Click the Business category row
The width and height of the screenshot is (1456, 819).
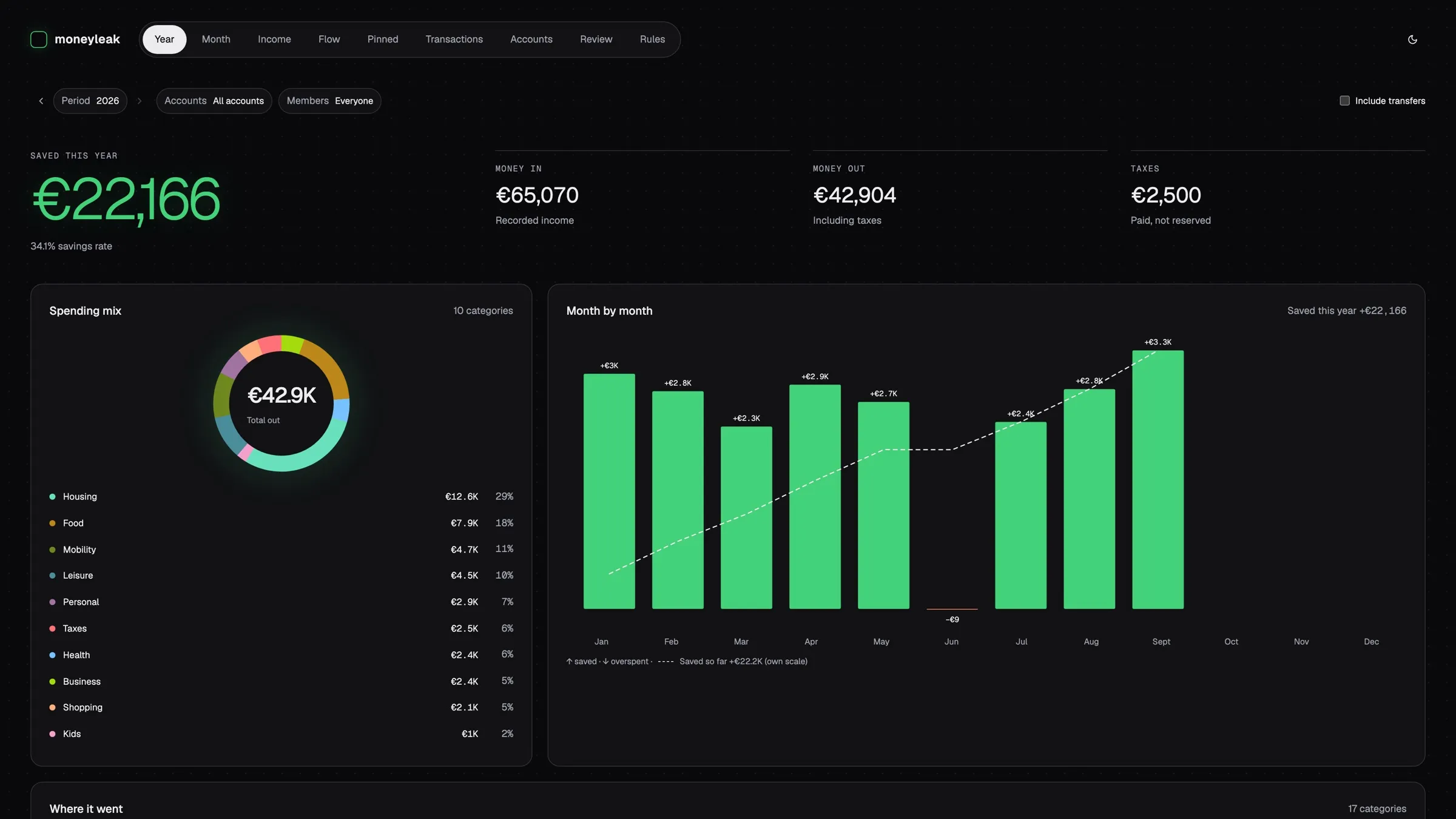(x=281, y=681)
